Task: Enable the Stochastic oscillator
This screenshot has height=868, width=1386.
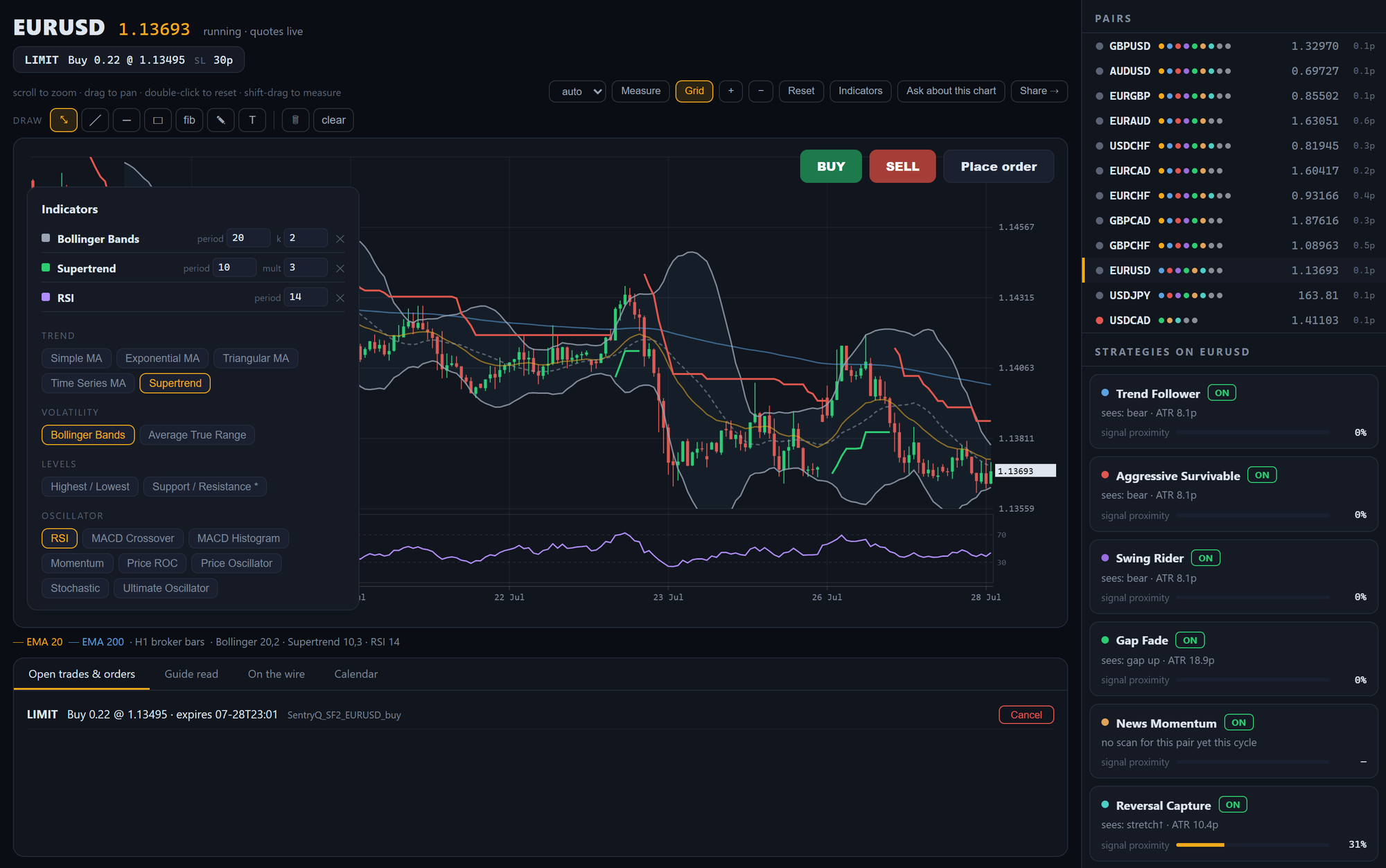Action: 75,588
